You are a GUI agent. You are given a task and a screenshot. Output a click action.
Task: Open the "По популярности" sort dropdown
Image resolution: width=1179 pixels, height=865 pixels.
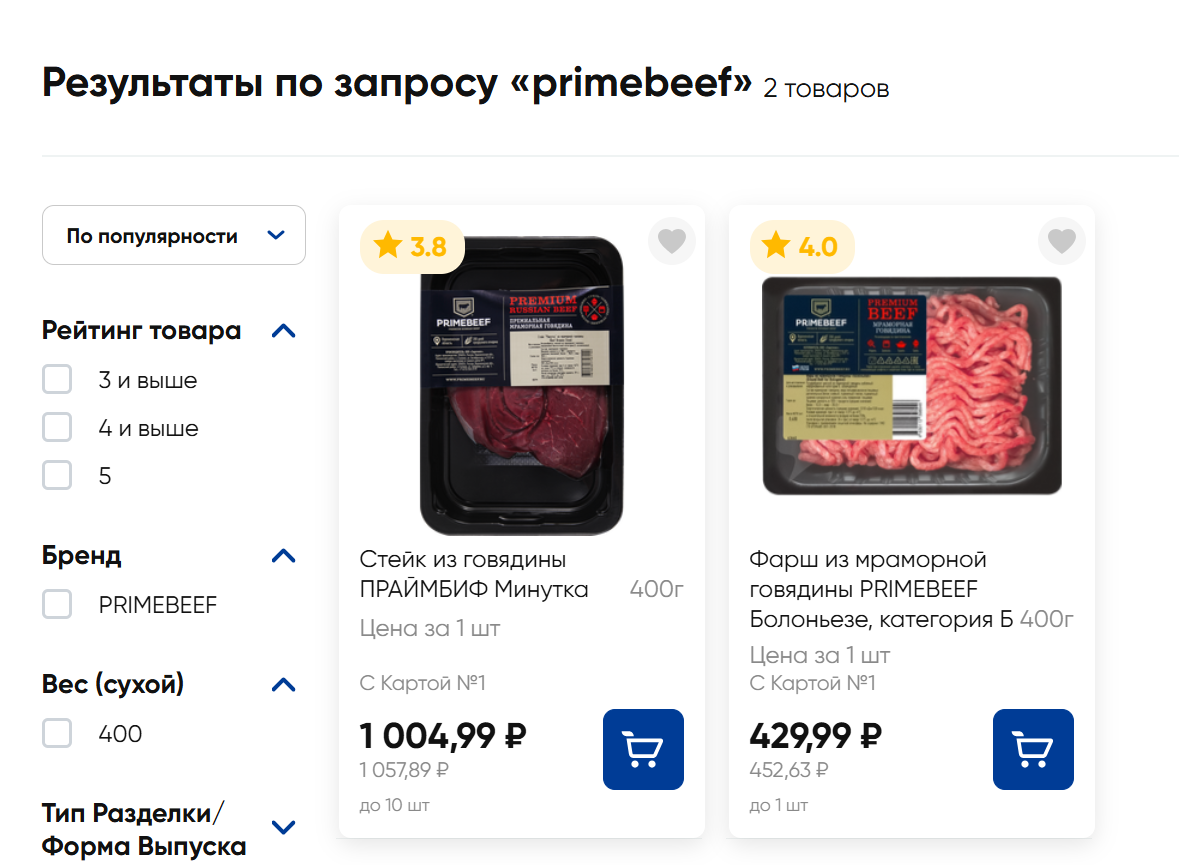[x=174, y=236]
